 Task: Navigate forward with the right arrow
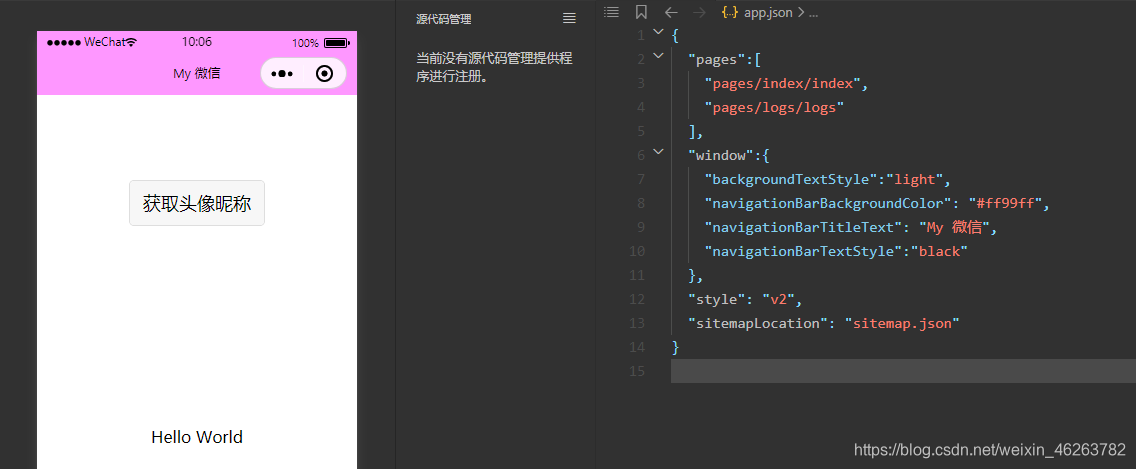[699, 12]
